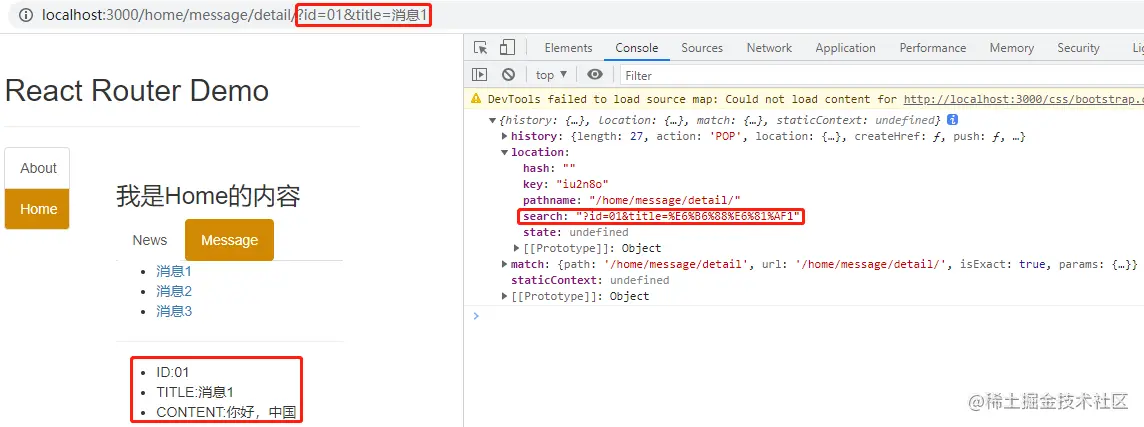
Task: Click the CONTENT:你好，中国 list item
Action: [x=225, y=412]
